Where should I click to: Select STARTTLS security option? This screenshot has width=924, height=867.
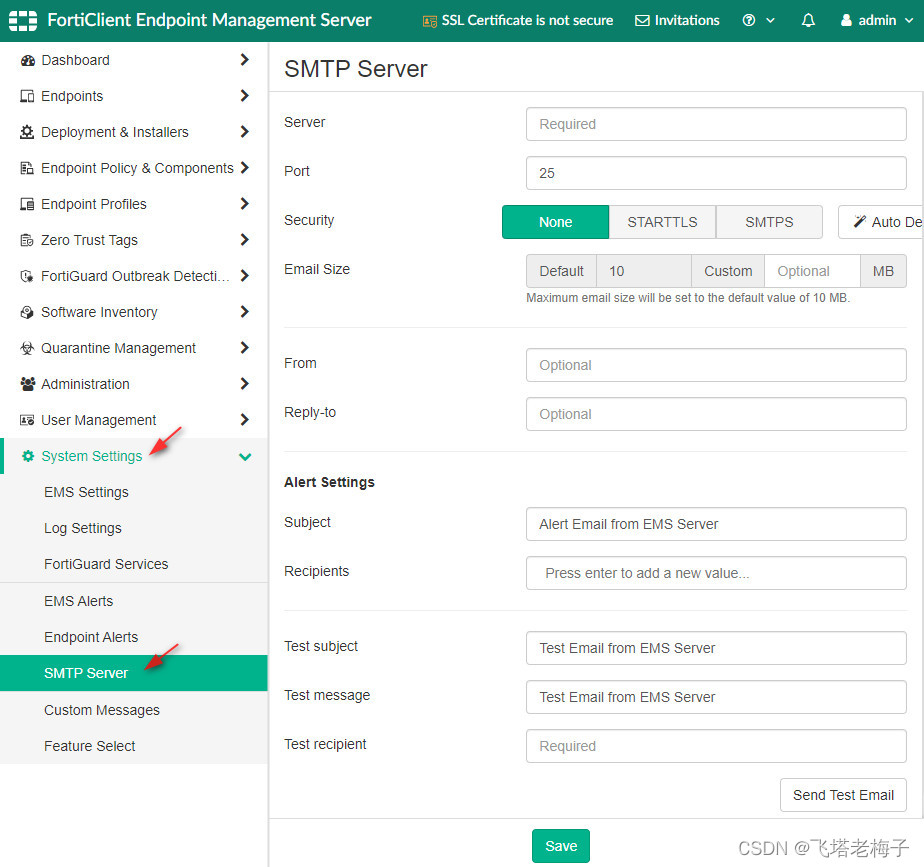coord(662,222)
